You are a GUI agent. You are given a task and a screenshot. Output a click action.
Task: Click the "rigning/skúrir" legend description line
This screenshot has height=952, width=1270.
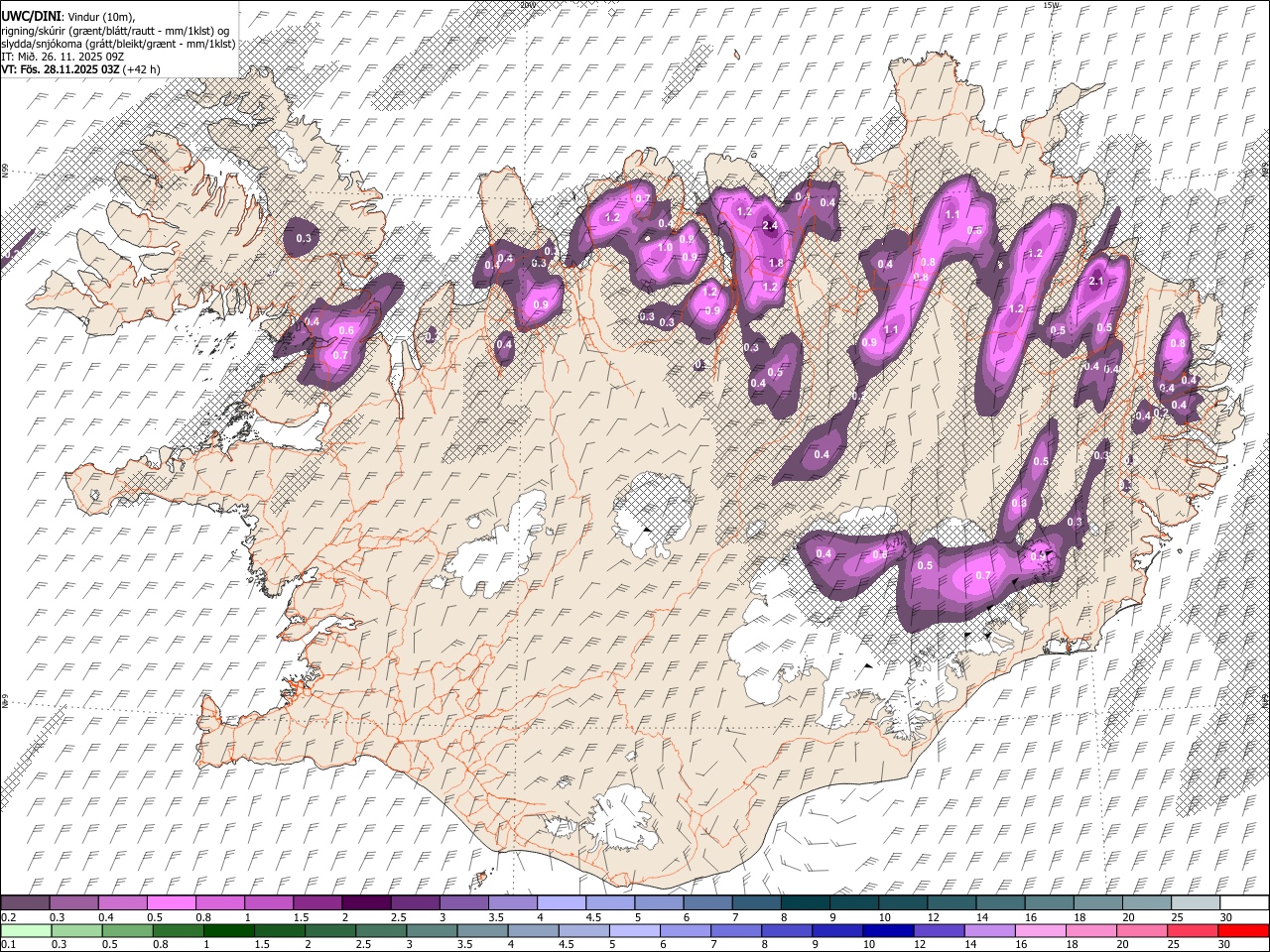coord(113,30)
